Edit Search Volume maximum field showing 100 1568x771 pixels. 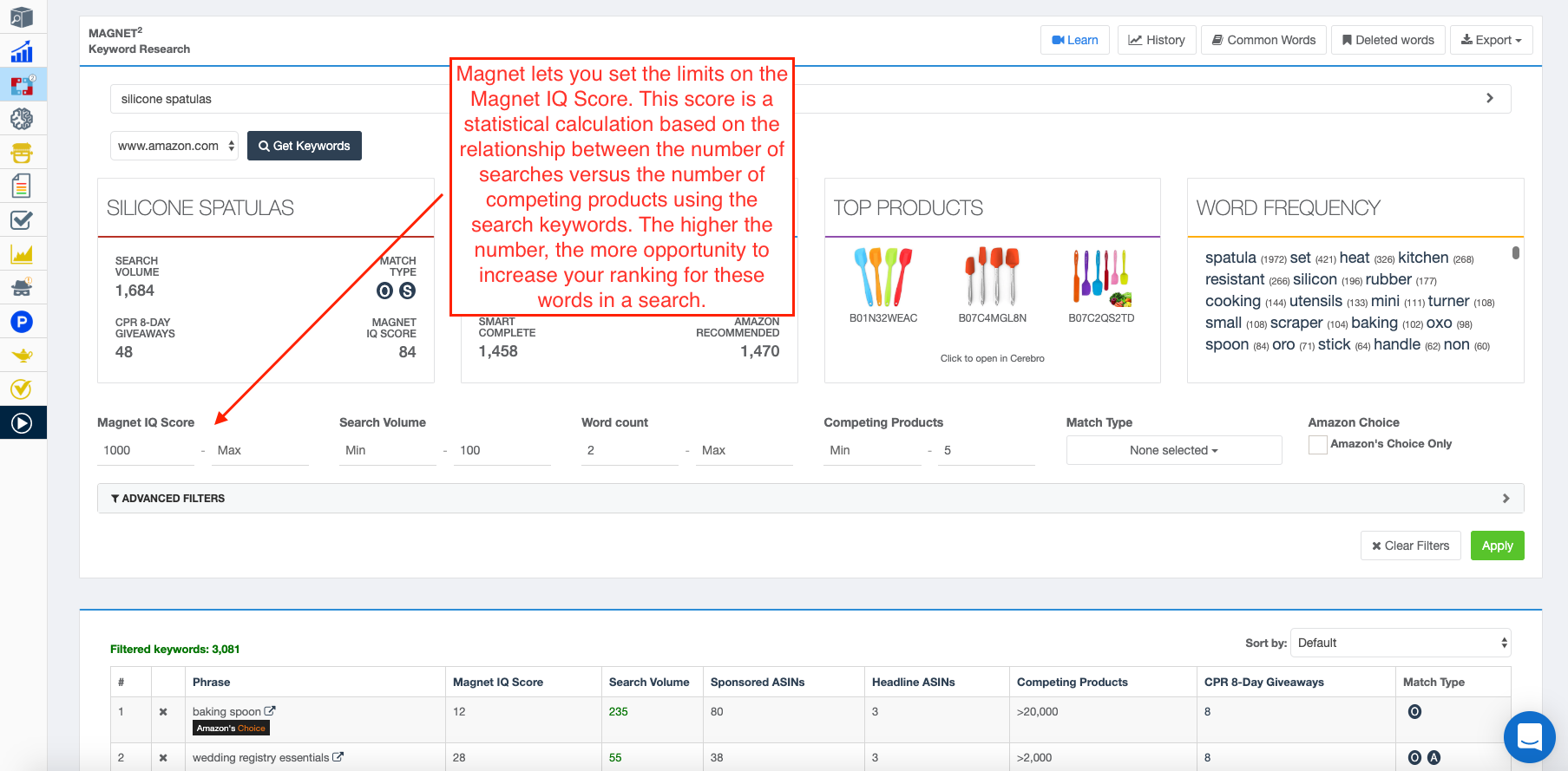pyautogui.click(x=502, y=450)
